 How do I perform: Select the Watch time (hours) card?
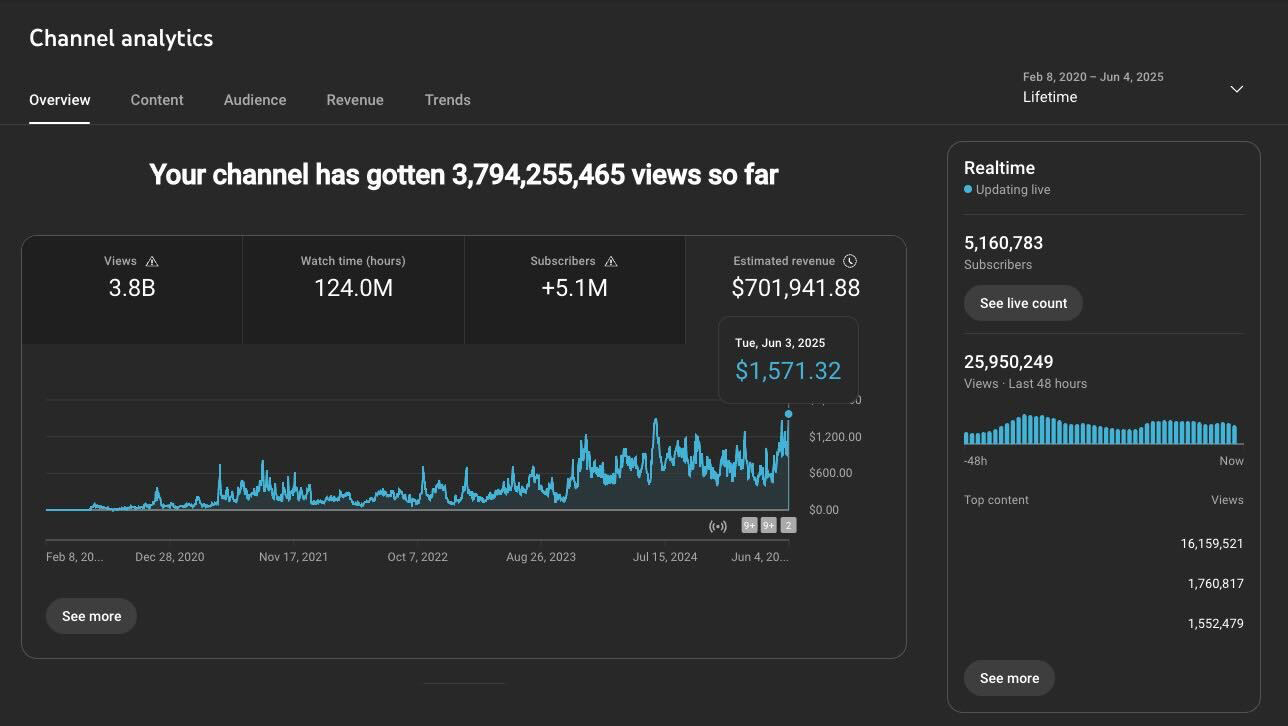tap(353, 290)
